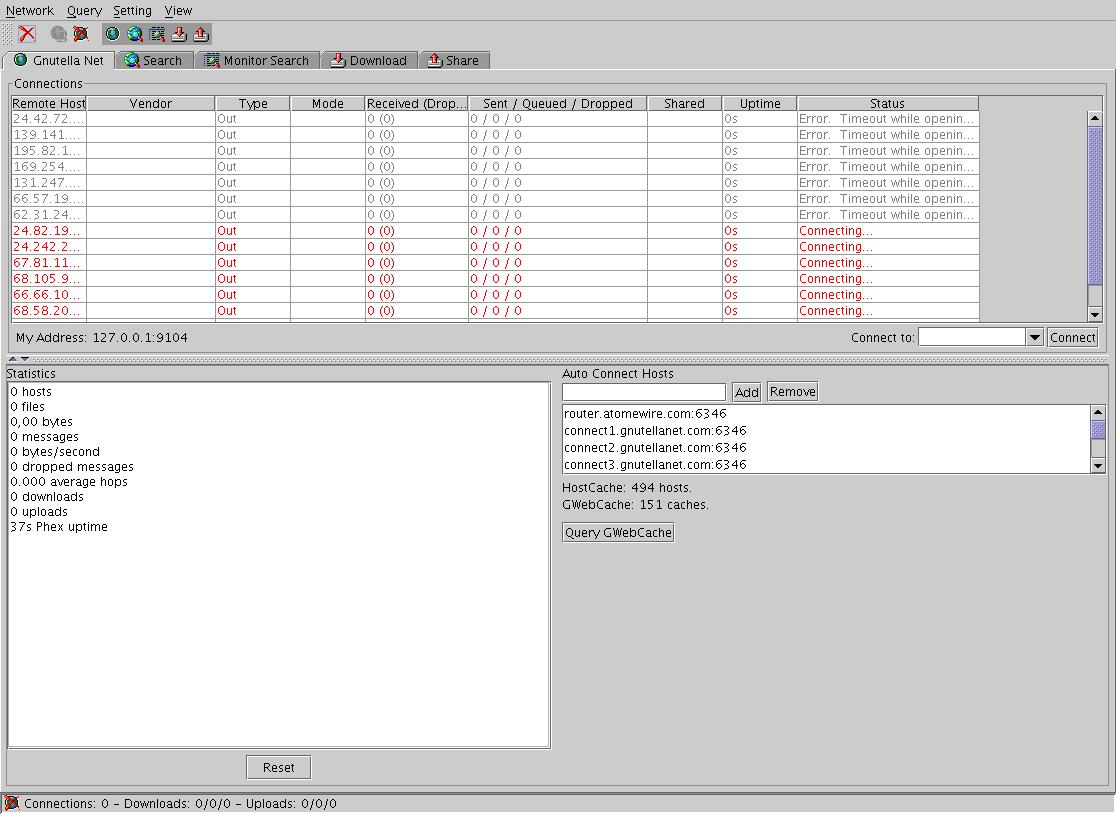Select connecting row for host 66.66.10
The width and height of the screenshot is (1116, 814).
click(x=495, y=295)
